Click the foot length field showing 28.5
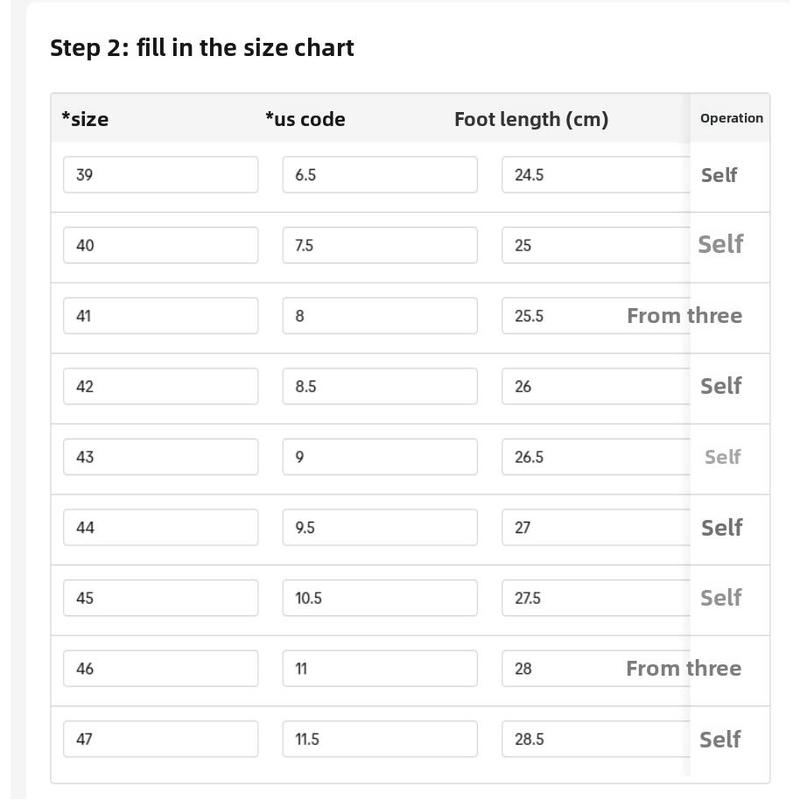Viewport: 800px width, 800px height. point(595,739)
